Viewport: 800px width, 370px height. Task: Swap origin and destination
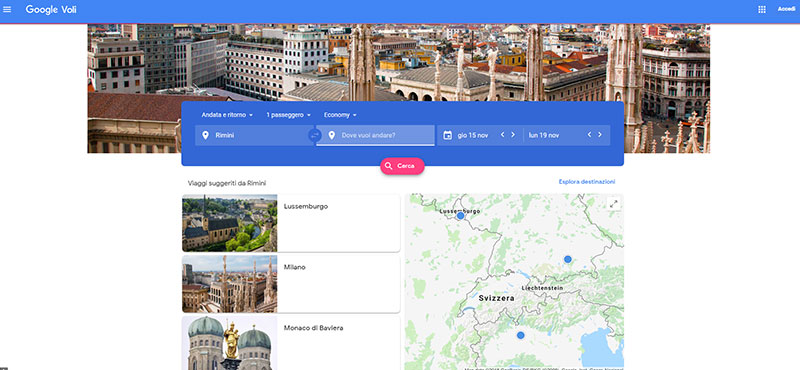315,135
